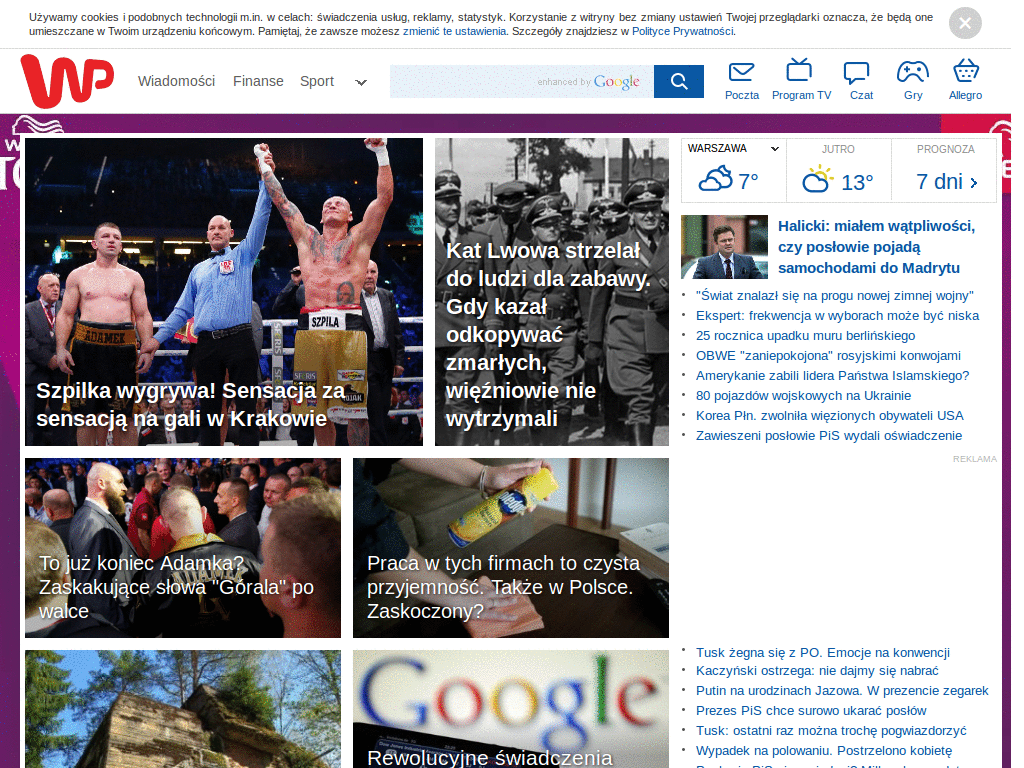The height and width of the screenshot is (768, 1024).
Task: Select the Sport menu item
Action: click(x=317, y=81)
